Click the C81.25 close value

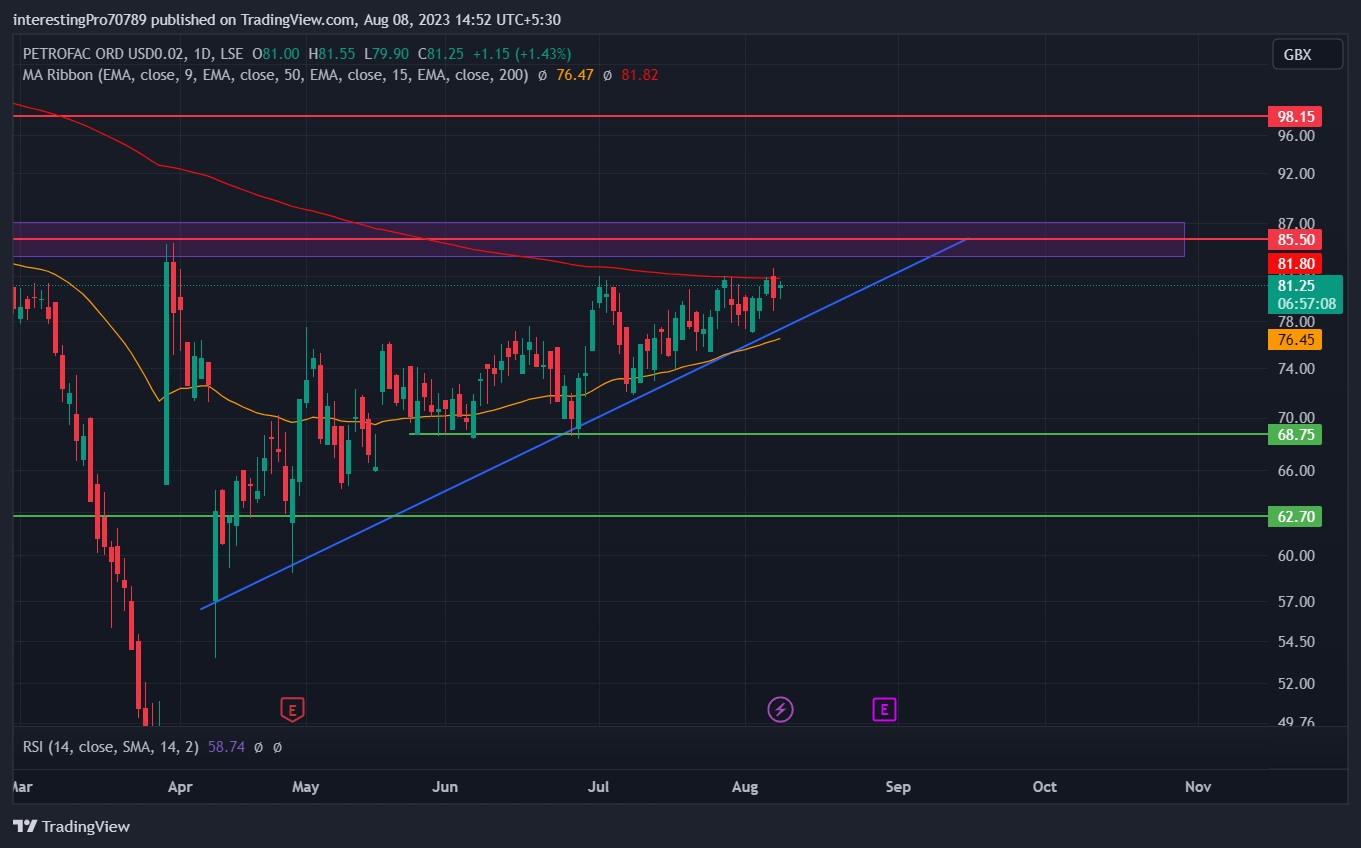[439, 54]
